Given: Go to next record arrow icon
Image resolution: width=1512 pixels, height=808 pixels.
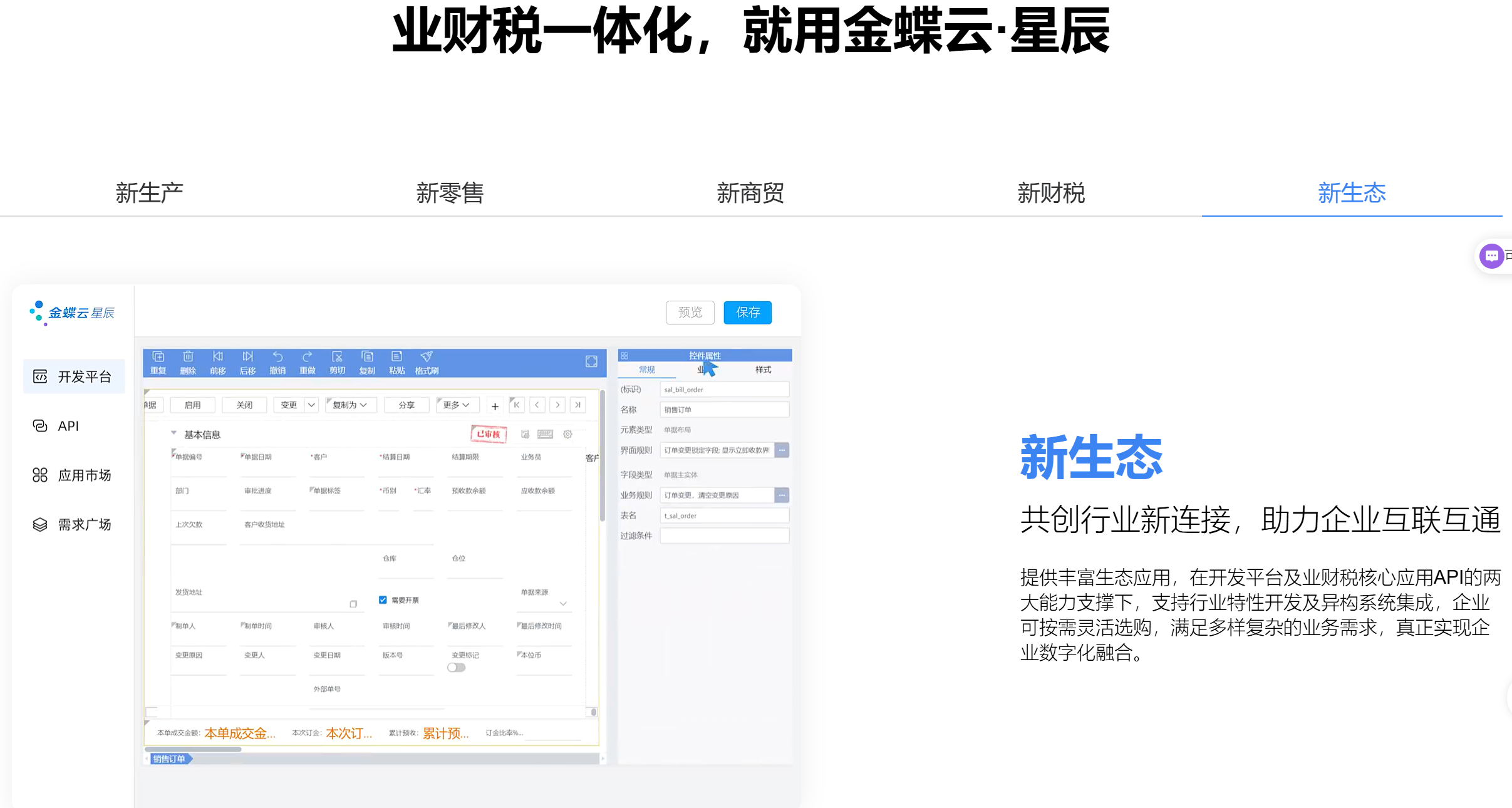Looking at the screenshot, I should 557,405.
